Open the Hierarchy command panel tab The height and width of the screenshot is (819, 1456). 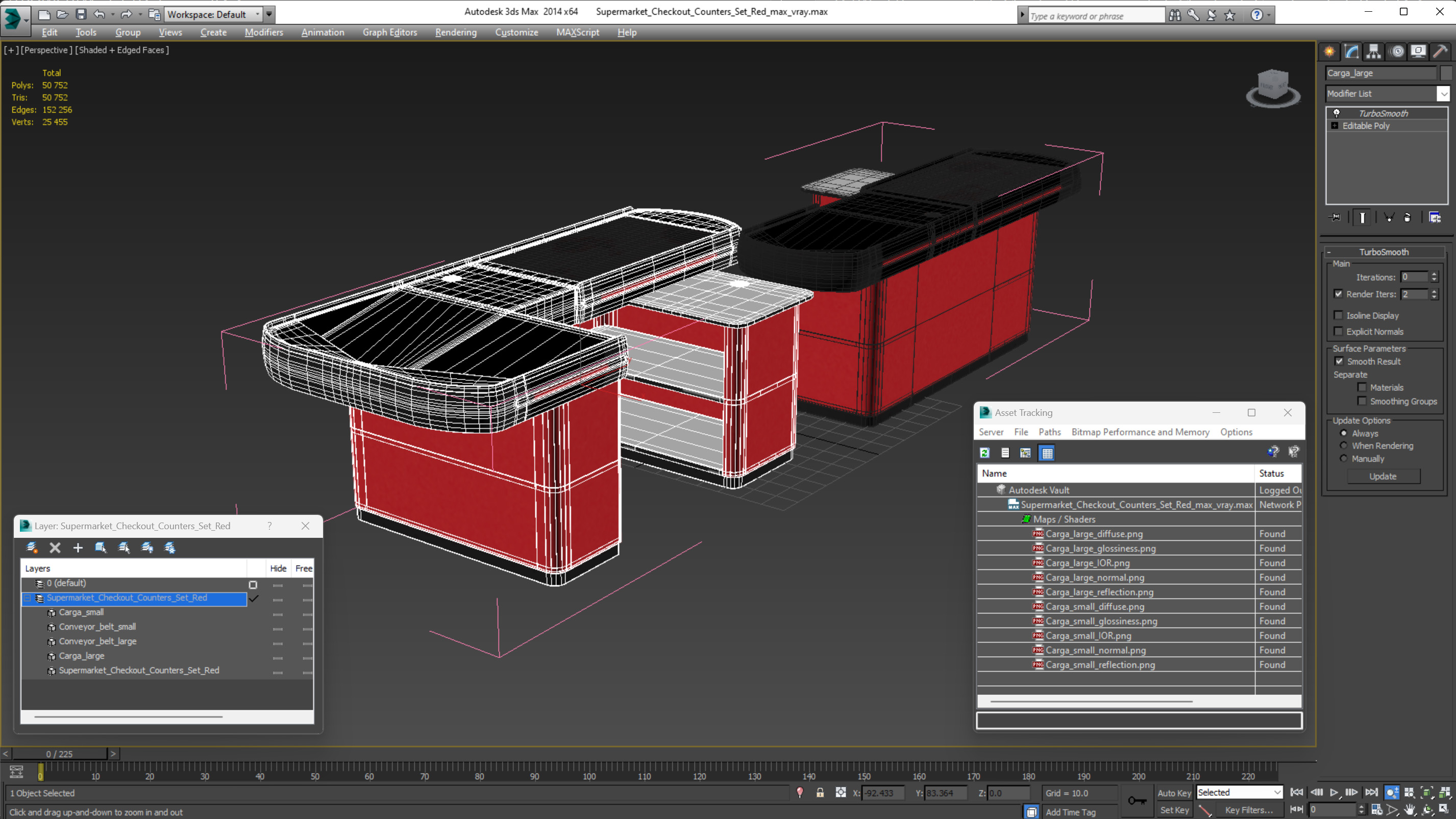[x=1373, y=52]
